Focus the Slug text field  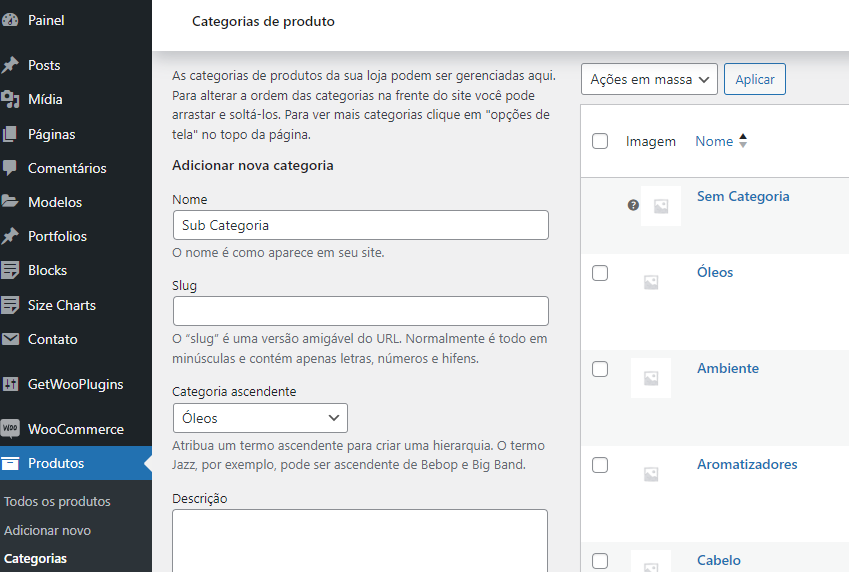pos(360,311)
